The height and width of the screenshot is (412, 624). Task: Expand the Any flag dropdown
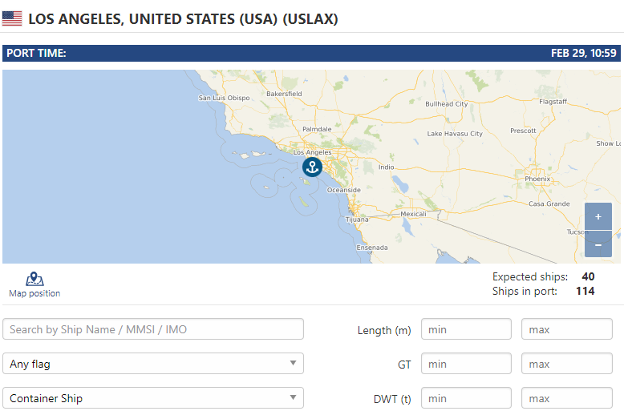(153, 363)
